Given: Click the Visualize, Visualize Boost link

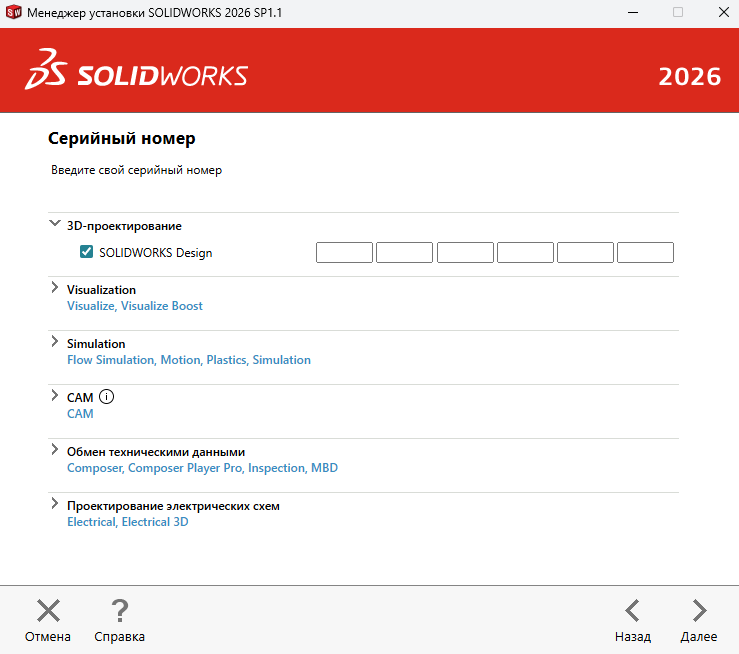Looking at the screenshot, I should (x=135, y=306).
